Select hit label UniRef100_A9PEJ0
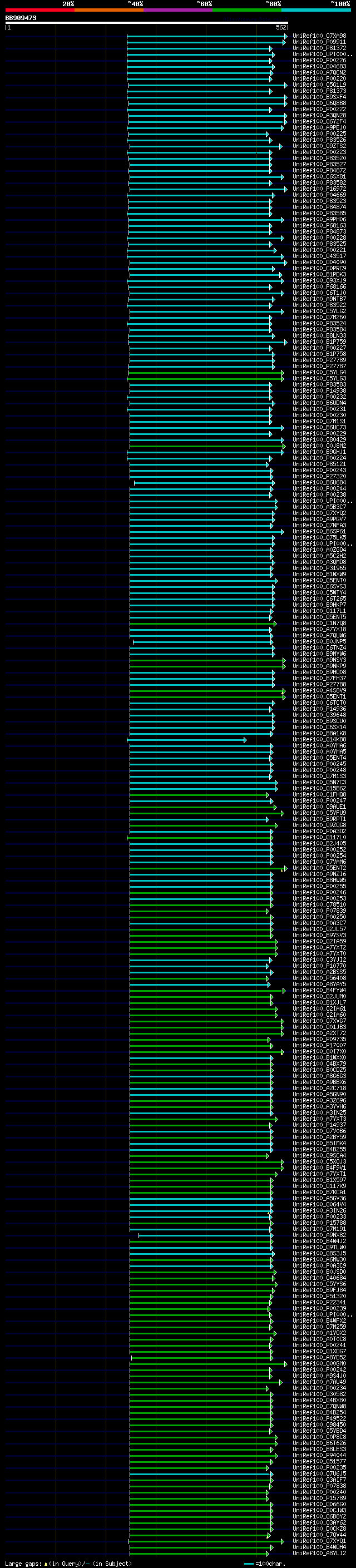Viewport: 356px width, 1568px height. coord(319,128)
